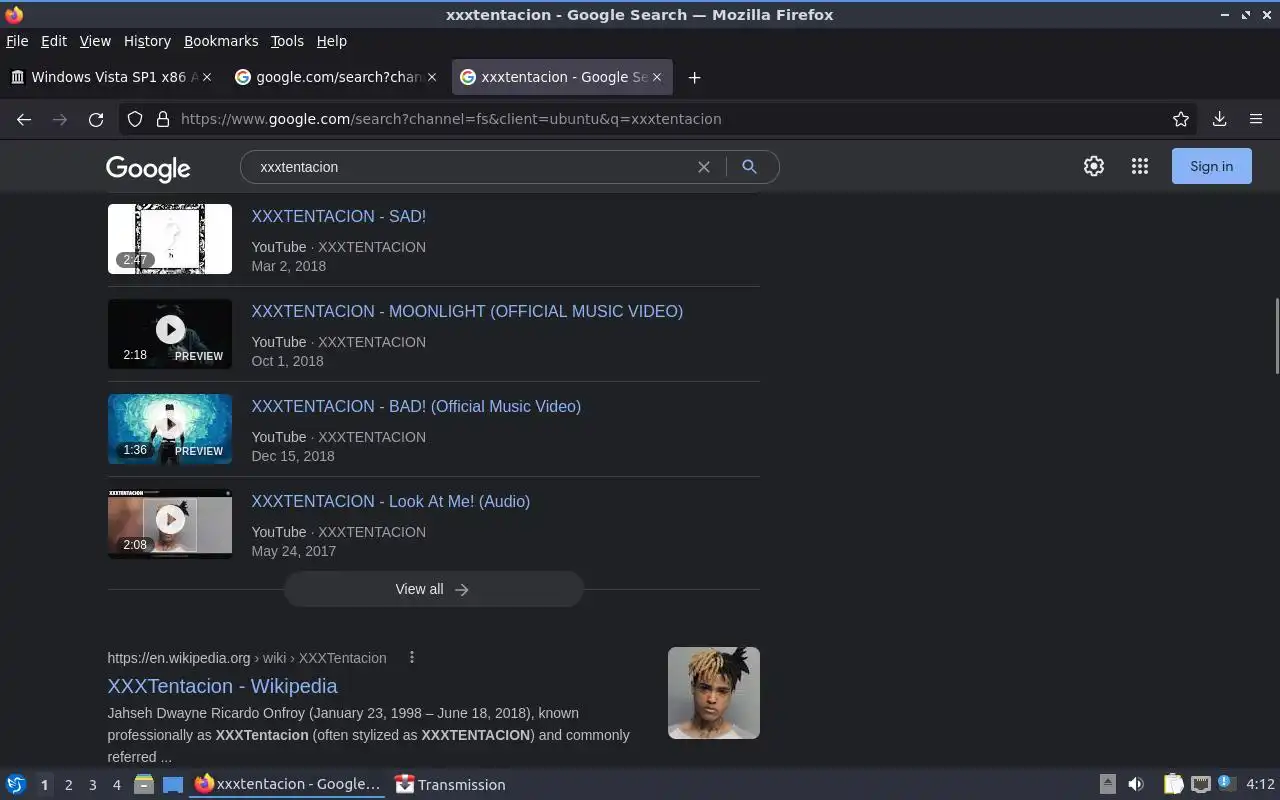Open the Wikipedia result three-dot menu
1280x800 pixels.
[412, 657]
